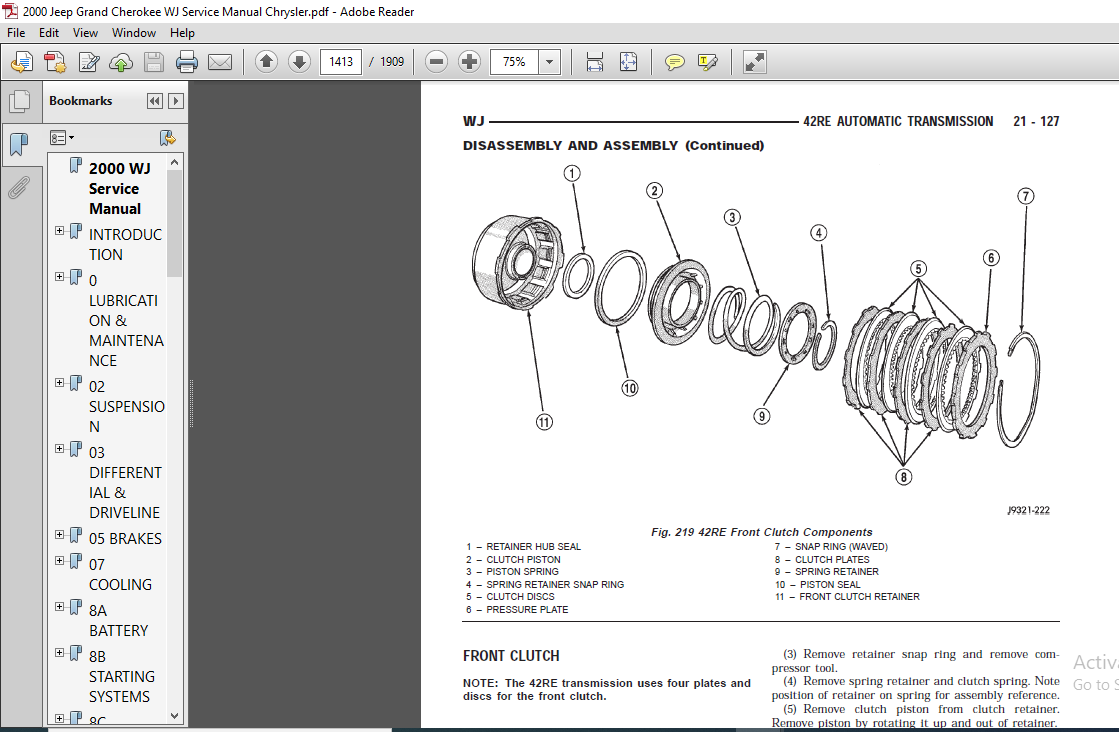Open the File menu

16,33
